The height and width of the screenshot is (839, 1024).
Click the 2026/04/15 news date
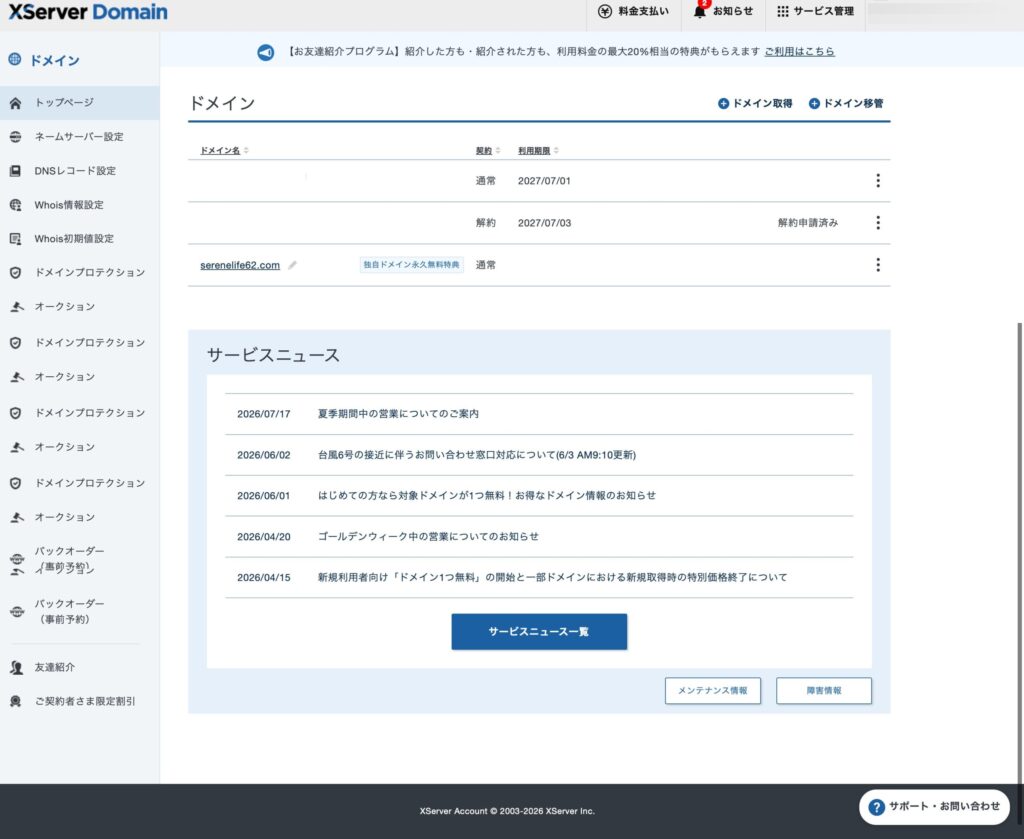(264, 578)
